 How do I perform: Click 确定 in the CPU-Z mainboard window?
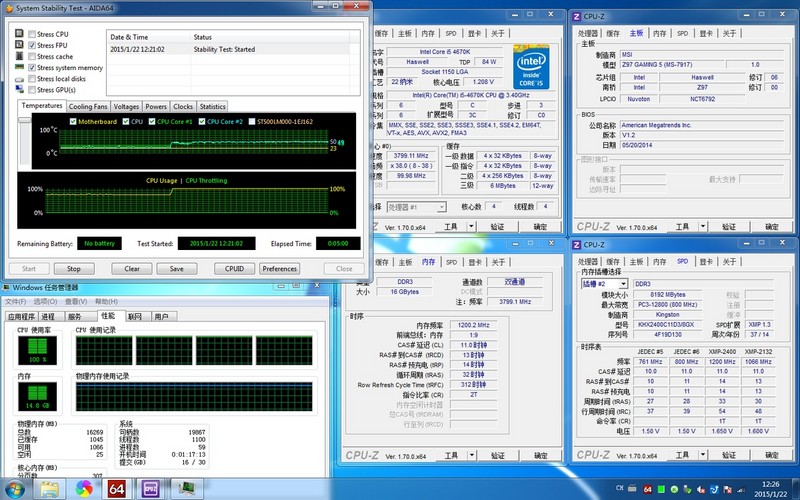[x=771, y=227]
